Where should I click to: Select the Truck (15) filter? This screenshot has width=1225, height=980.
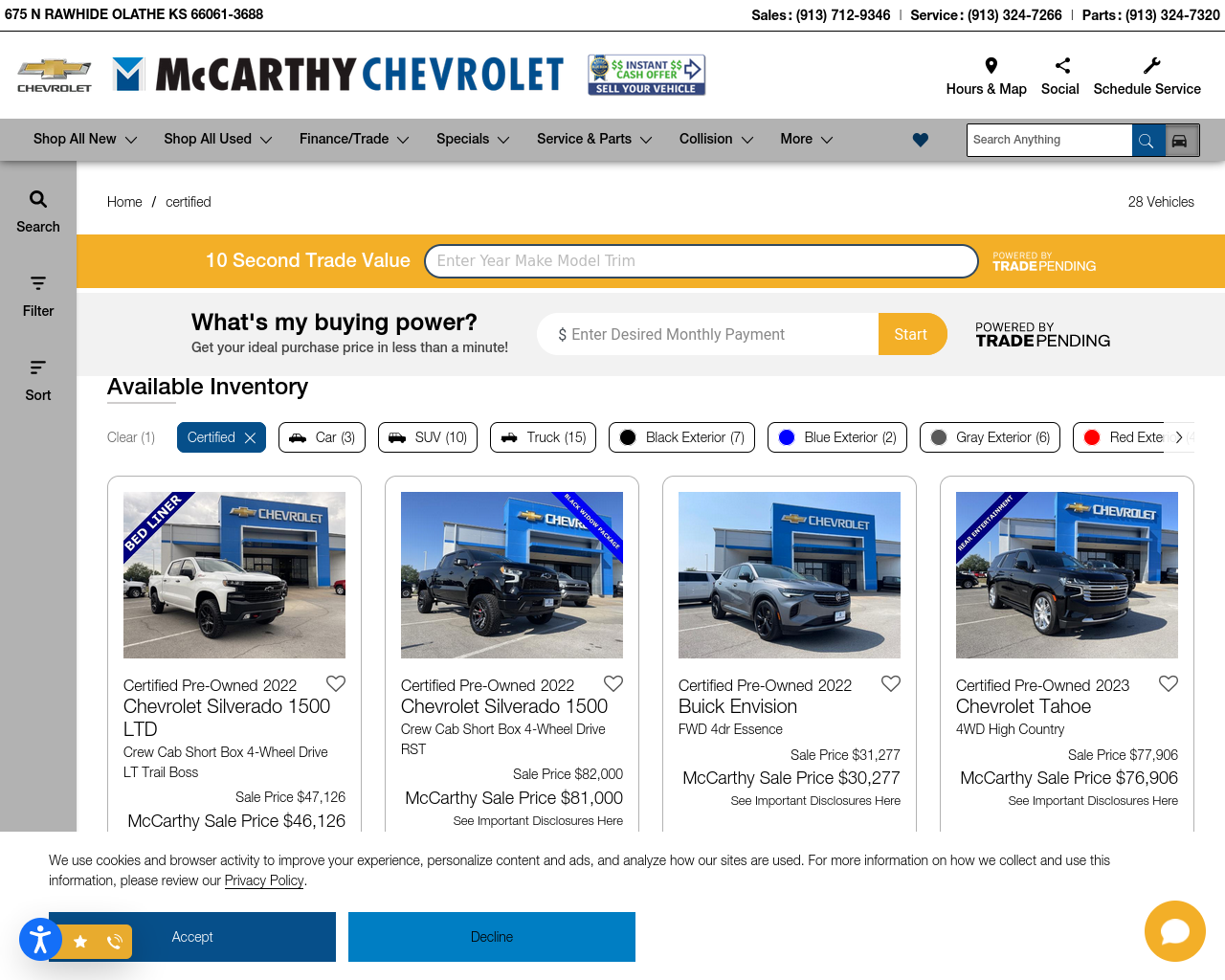pos(543,437)
